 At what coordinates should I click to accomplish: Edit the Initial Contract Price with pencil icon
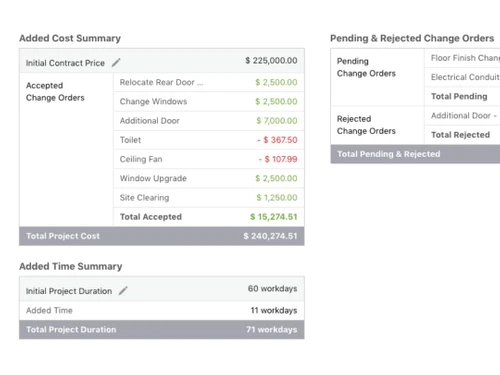[x=116, y=62]
